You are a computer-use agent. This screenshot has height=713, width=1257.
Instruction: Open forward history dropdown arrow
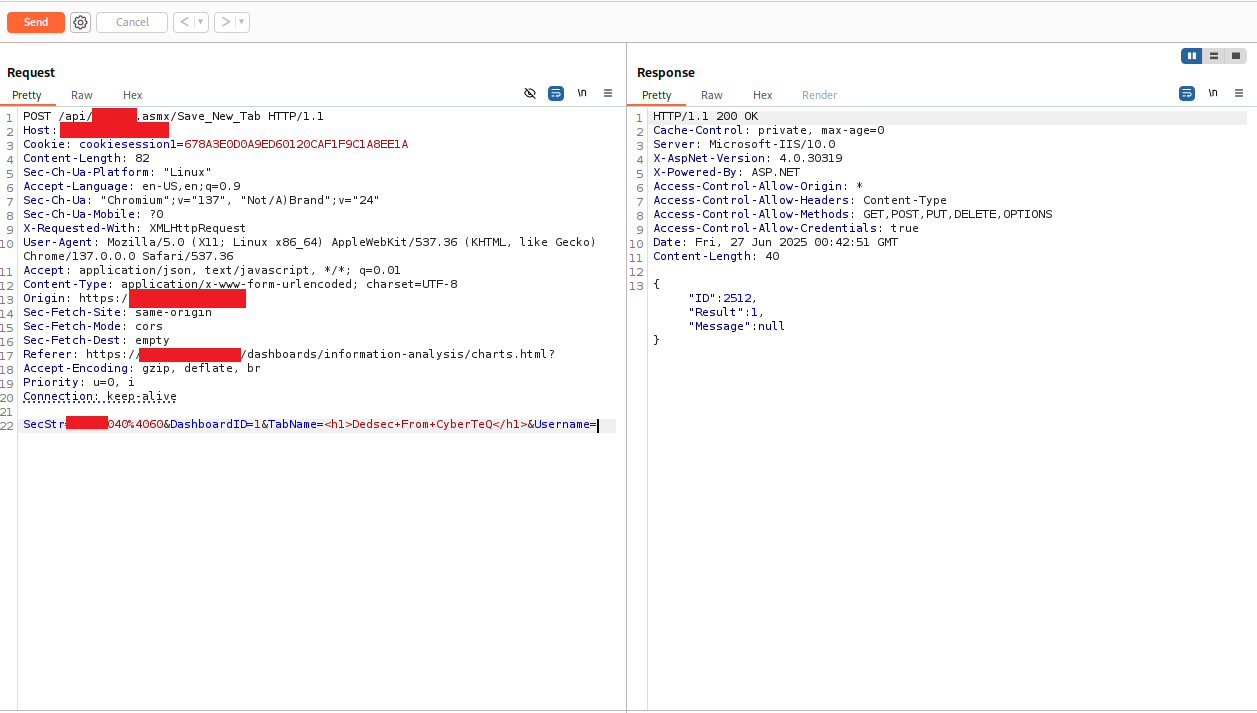(x=242, y=22)
